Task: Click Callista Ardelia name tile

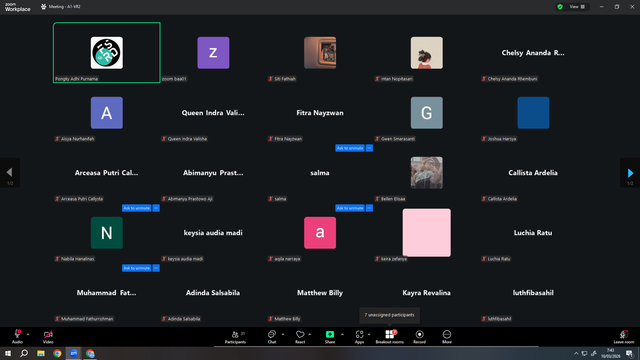Action: (x=533, y=173)
